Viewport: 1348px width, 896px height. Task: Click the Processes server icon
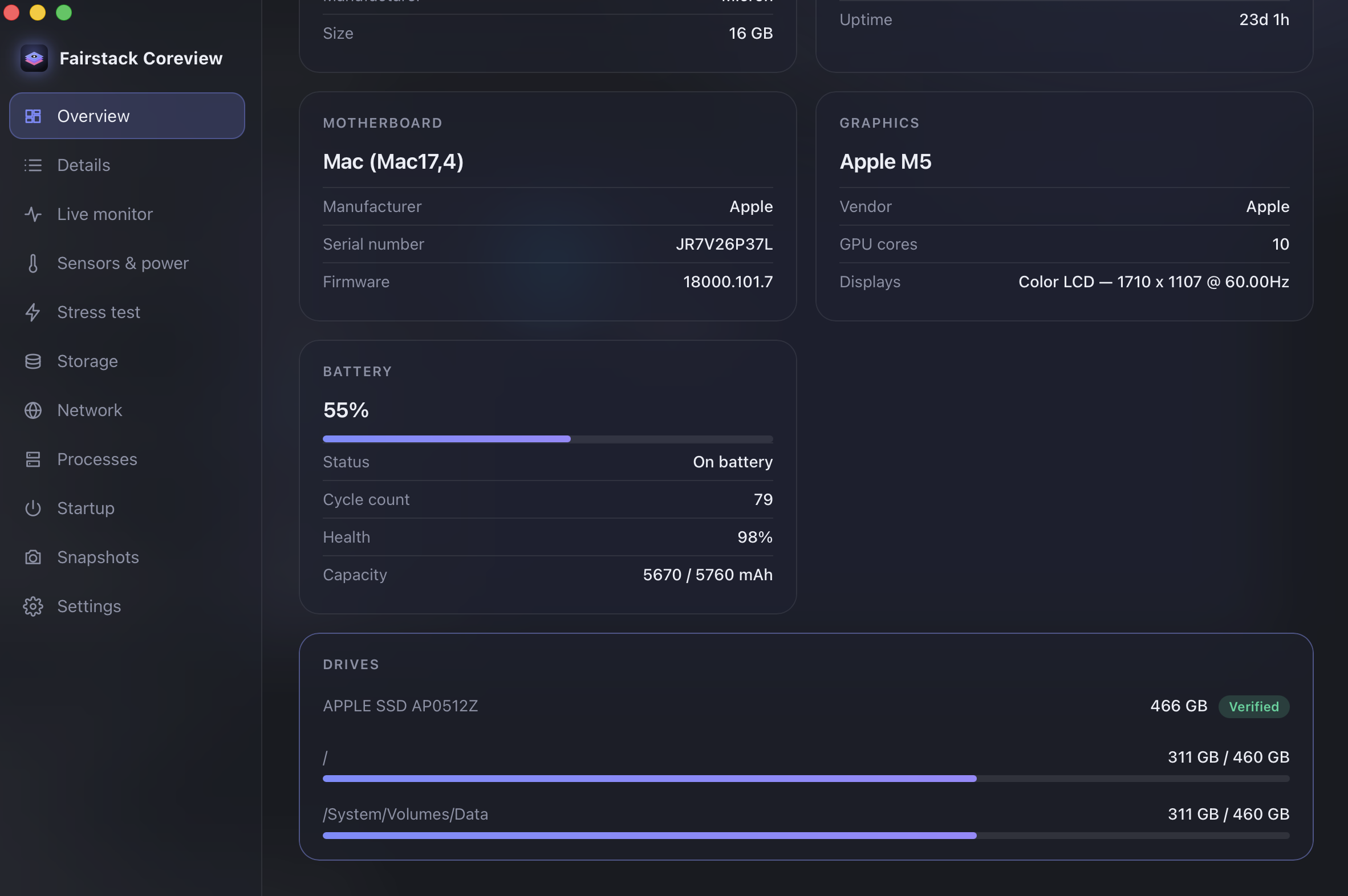click(33, 459)
